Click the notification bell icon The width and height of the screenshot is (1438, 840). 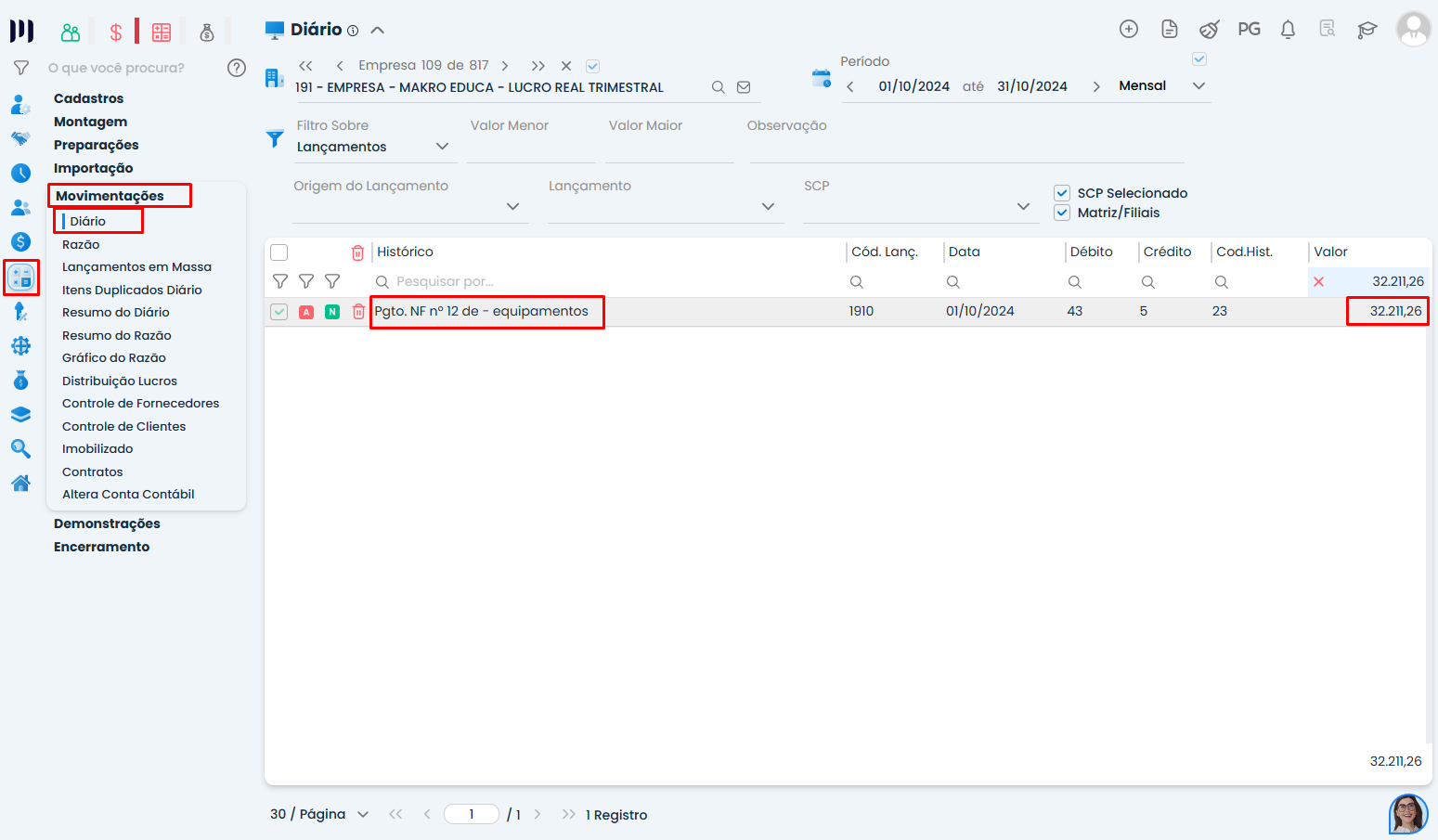point(1288,30)
